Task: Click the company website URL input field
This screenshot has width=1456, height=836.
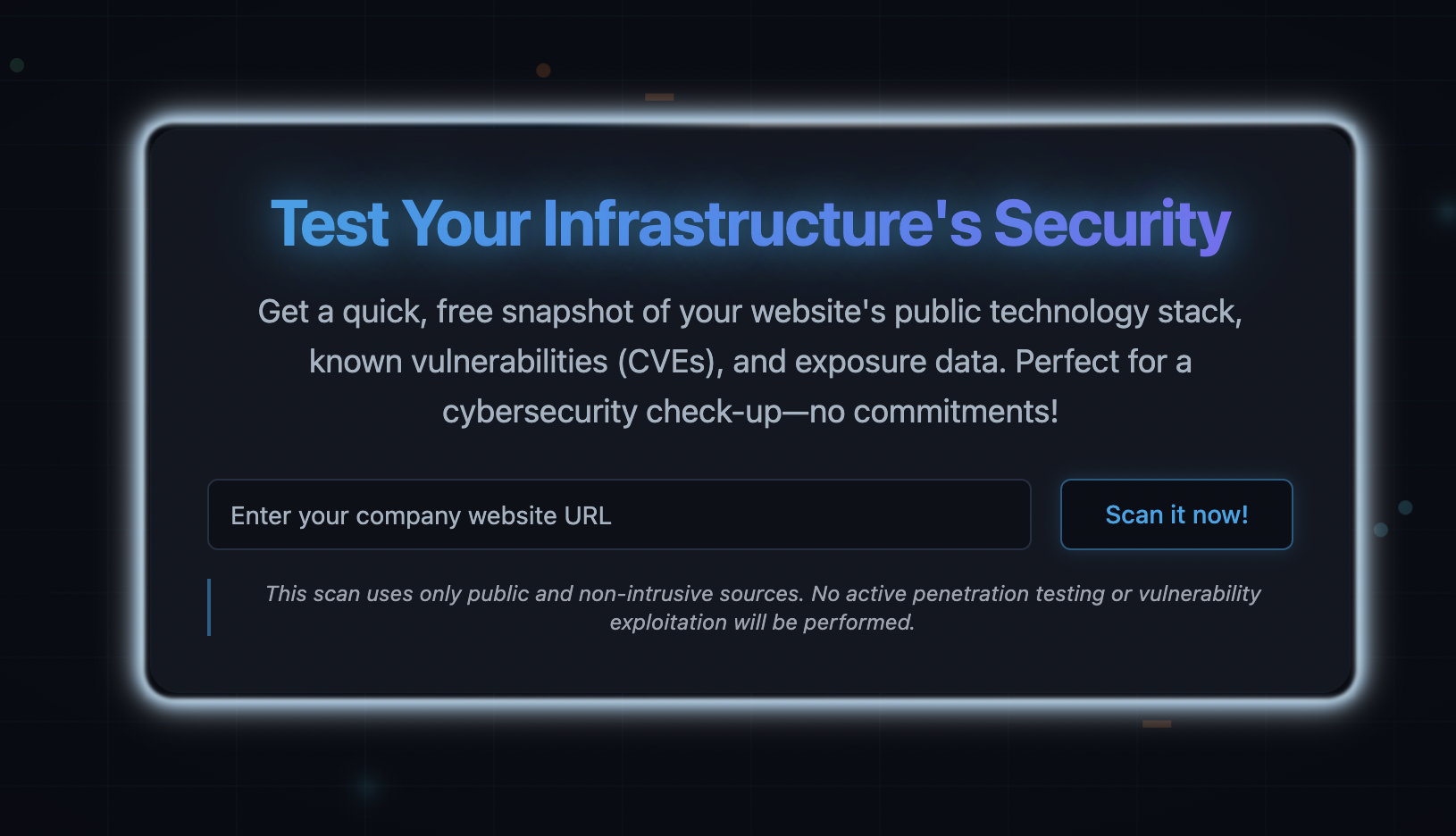Action: click(x=618, y=514)
